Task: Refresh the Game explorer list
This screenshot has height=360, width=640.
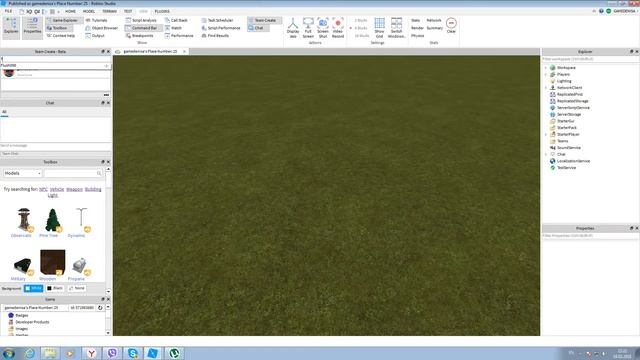Action: (x=100, y=308)
